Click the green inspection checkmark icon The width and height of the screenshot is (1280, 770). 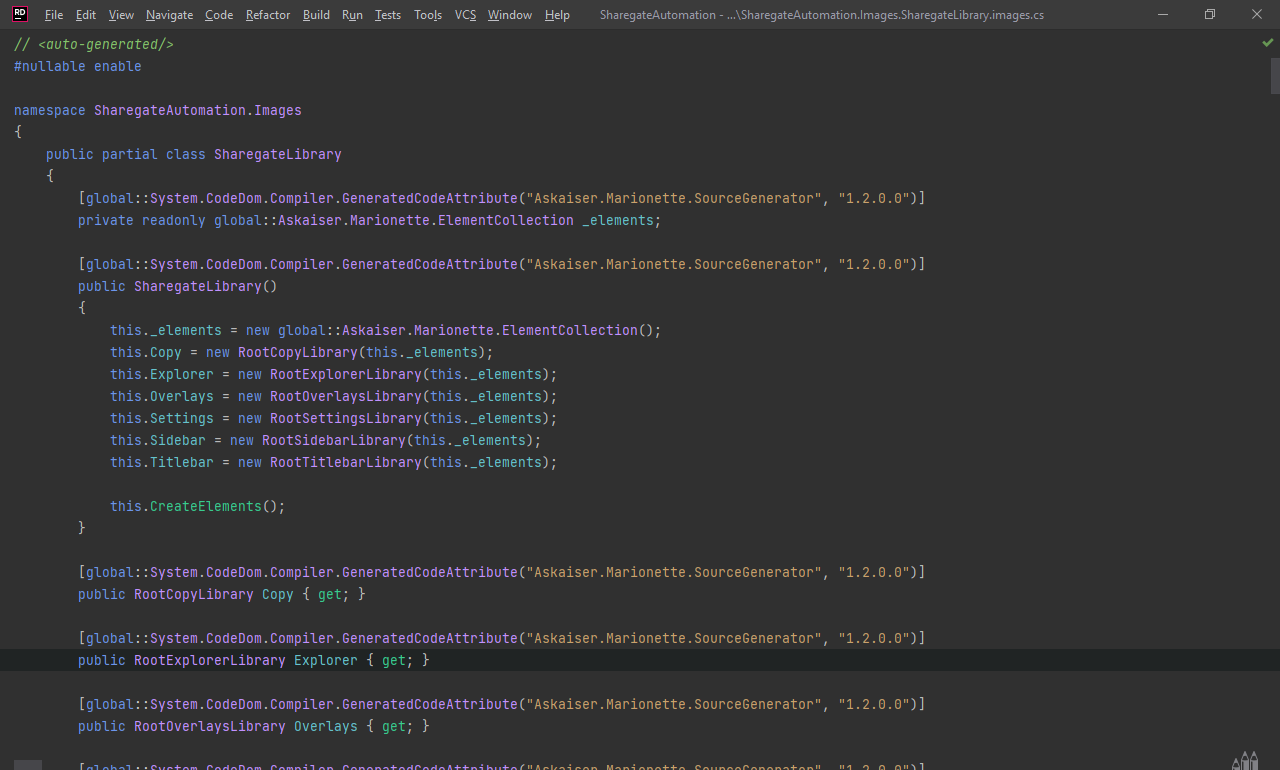click(1268, 43)
